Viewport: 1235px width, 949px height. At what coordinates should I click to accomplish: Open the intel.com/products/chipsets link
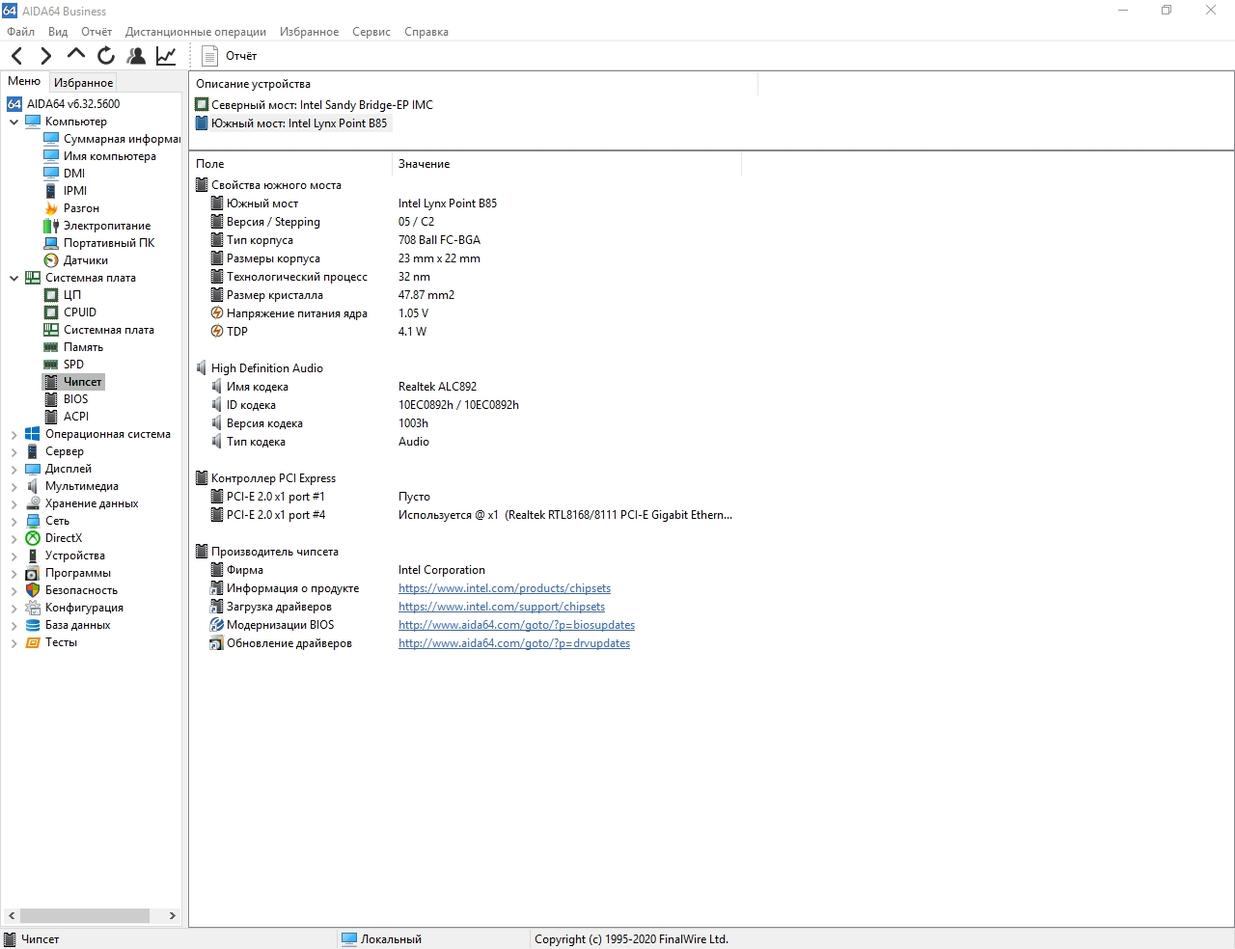(x=504, y=588)
